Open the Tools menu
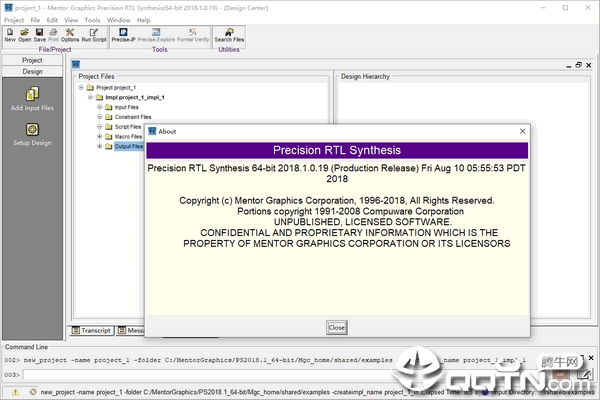The height and width of the screenshot is (400, 600). (x=92, y=20)
